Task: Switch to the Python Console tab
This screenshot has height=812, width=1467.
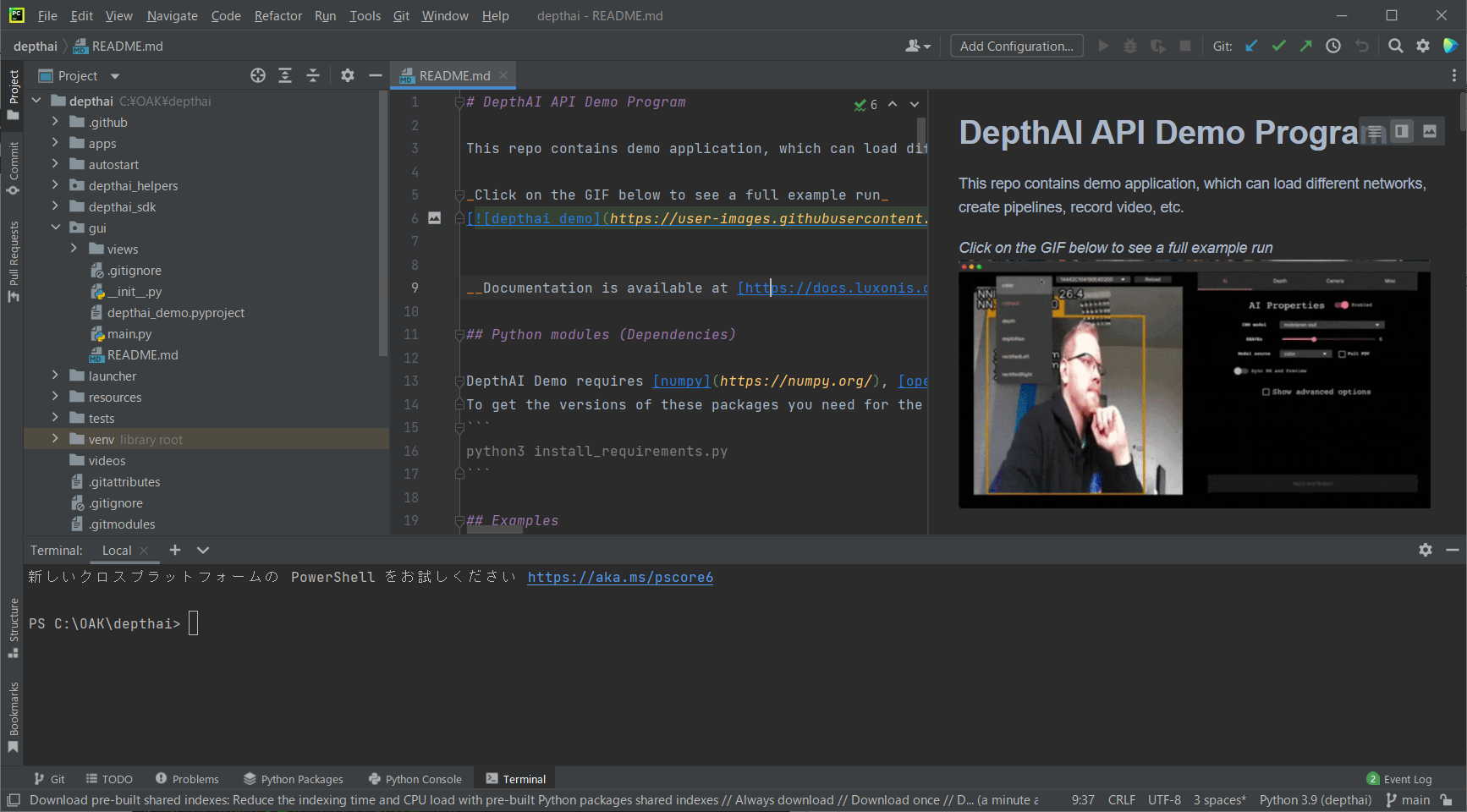Action: 415,779
